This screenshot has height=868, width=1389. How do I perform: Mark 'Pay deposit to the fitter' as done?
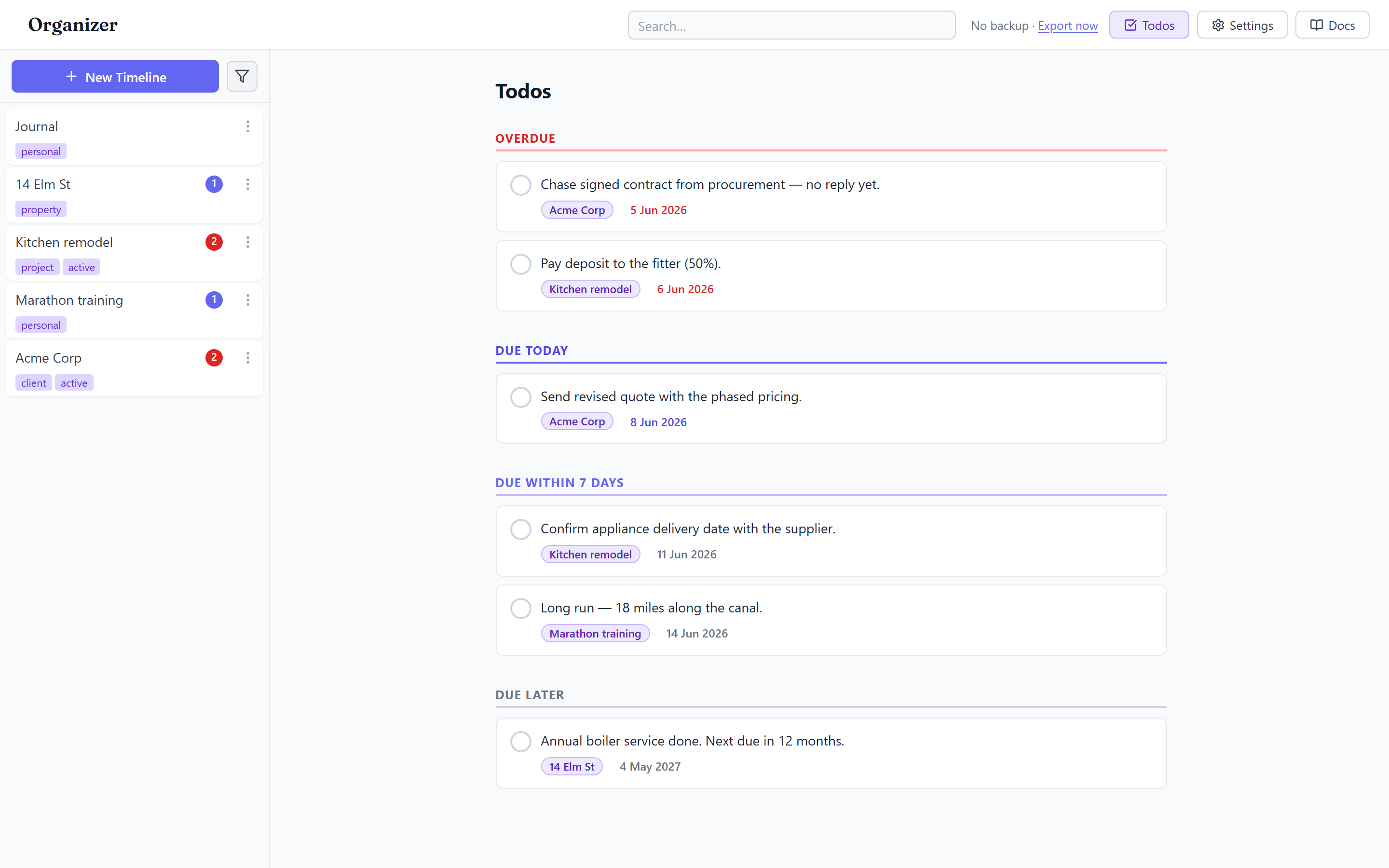(x=520, y=264)
